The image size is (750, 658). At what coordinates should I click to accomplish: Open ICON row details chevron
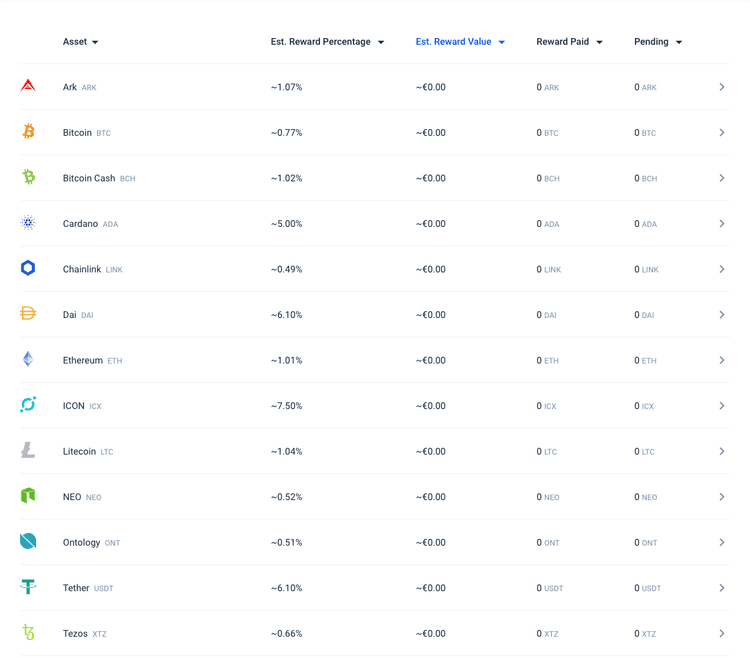[722, 406]
